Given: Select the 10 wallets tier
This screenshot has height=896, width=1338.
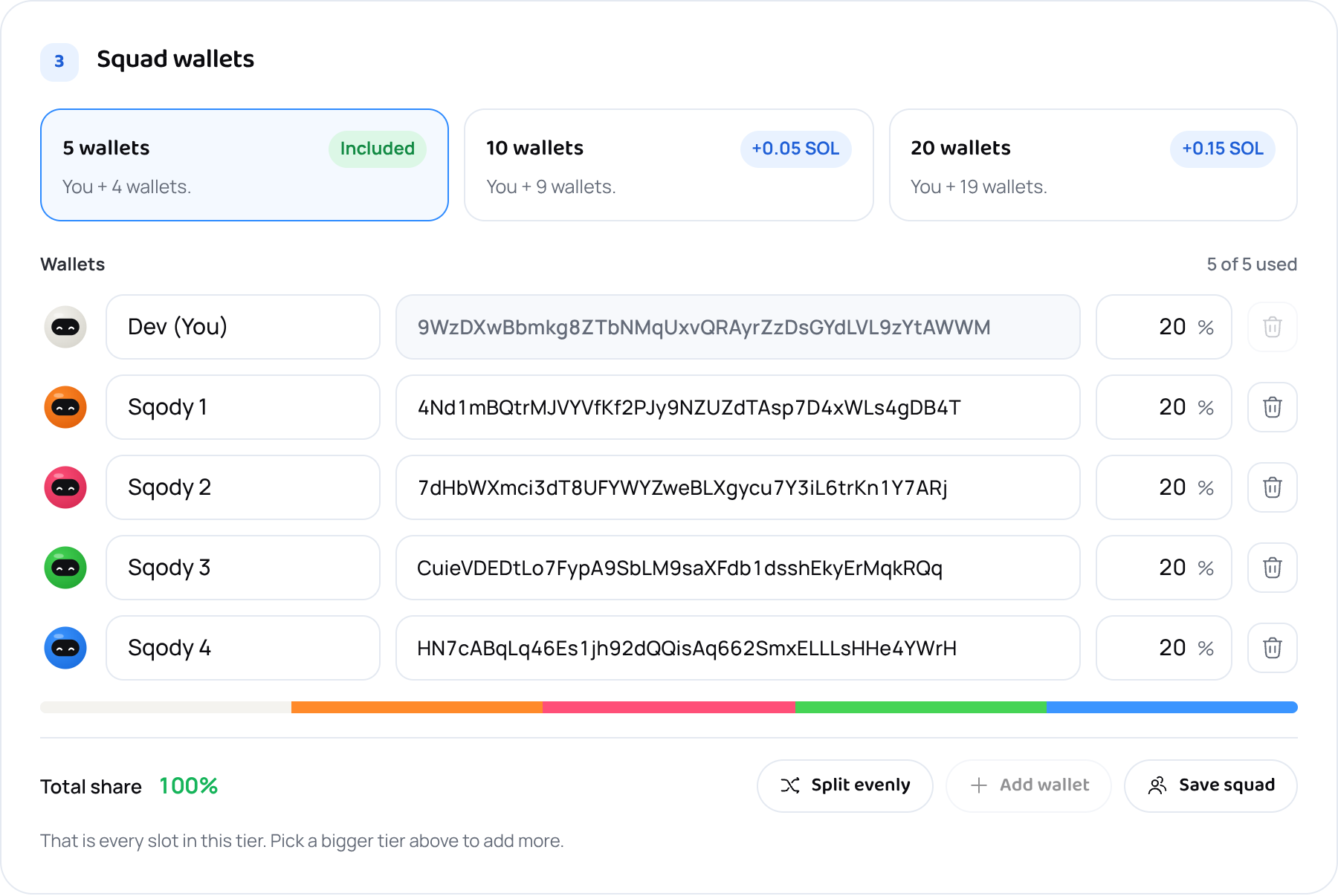Looking at the screenshot, I should pyautogui.click(x=668, y=165).
